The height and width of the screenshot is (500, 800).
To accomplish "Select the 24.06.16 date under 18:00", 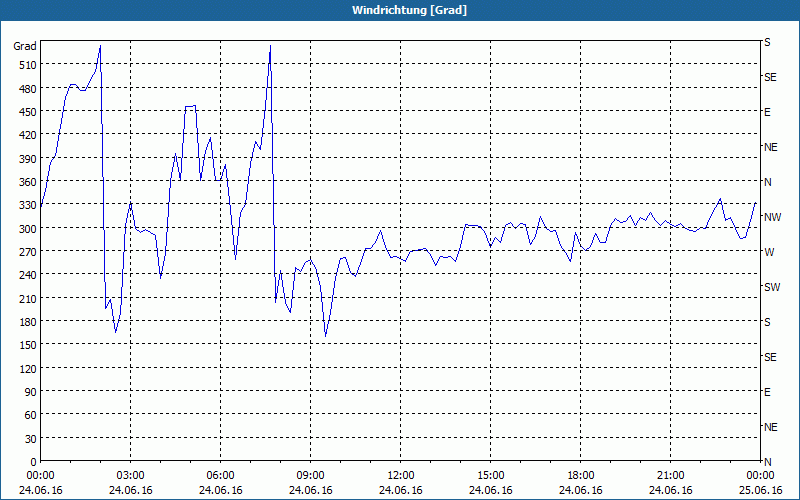I will tap(581, 490).
